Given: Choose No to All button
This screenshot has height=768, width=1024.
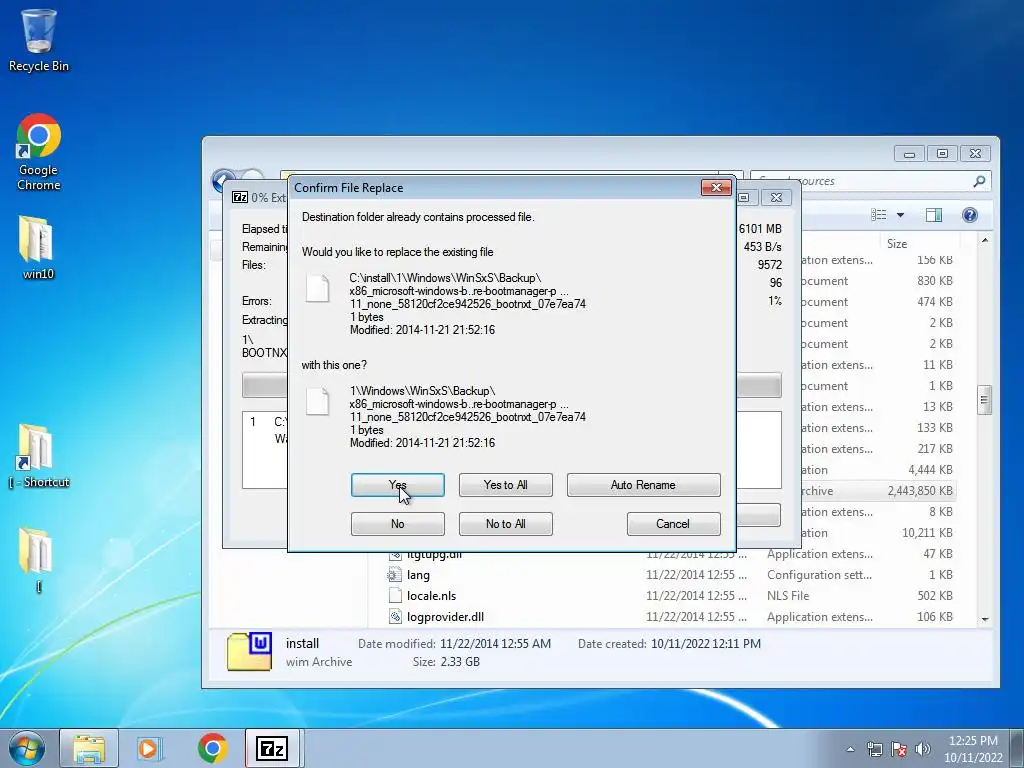Looking at the screenshot, I should click(505, 524).
